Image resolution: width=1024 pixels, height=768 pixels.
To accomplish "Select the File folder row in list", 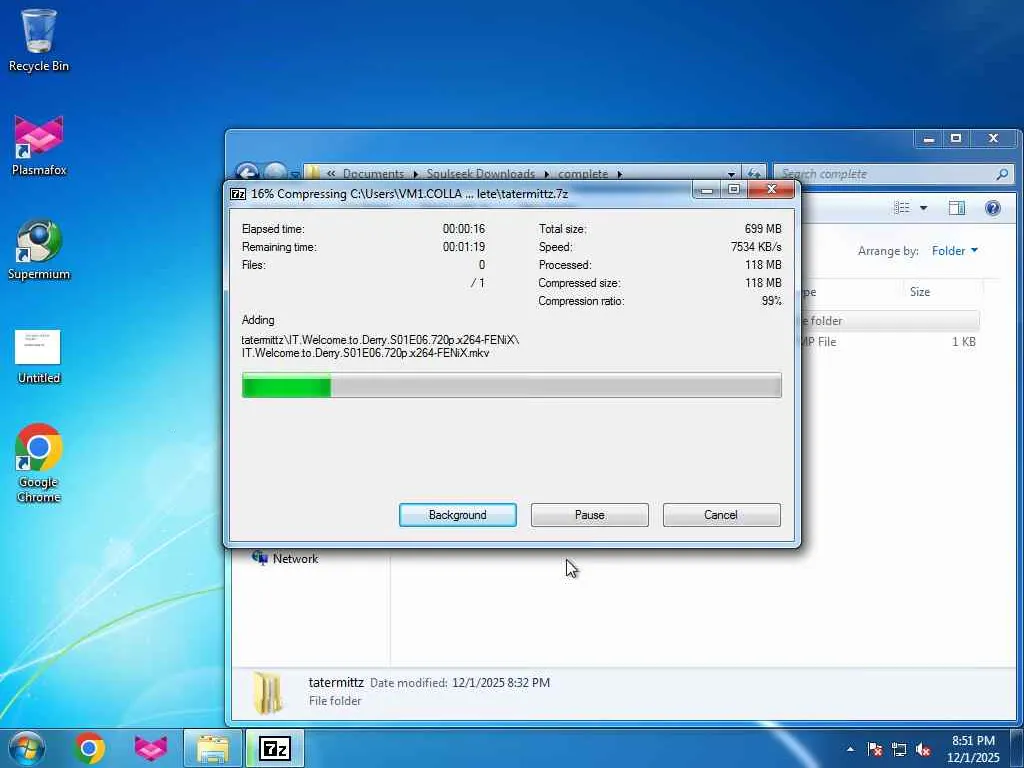I will (x=888, y=321).
